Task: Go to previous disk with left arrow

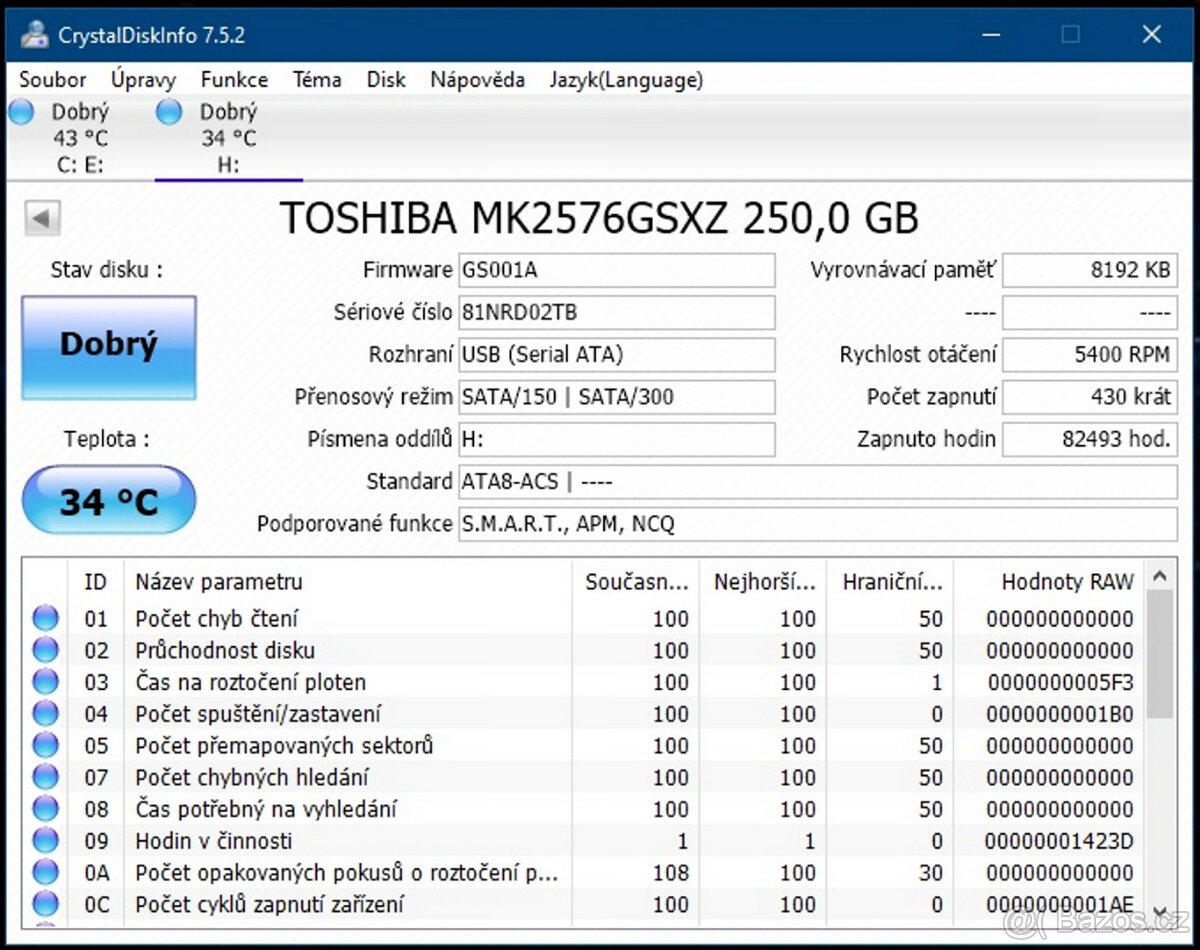Action: click(x=43, y=217)
